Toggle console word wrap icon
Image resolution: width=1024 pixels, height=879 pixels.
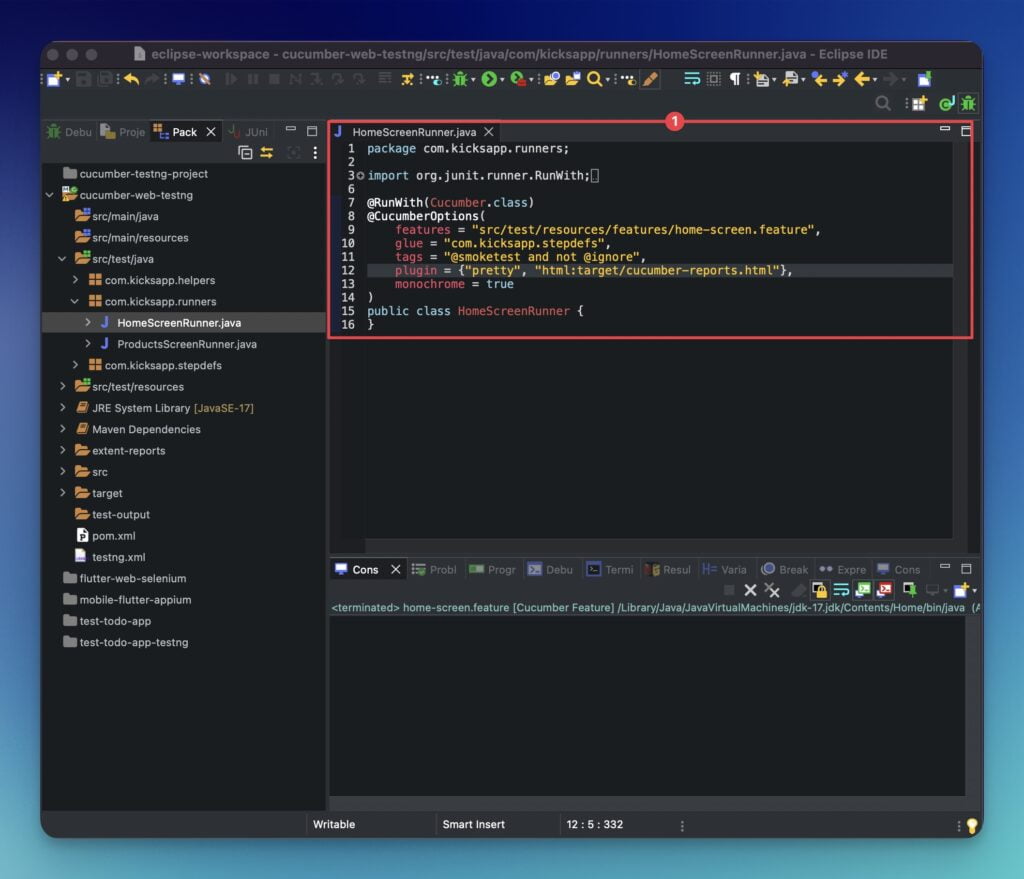point(841,590)
